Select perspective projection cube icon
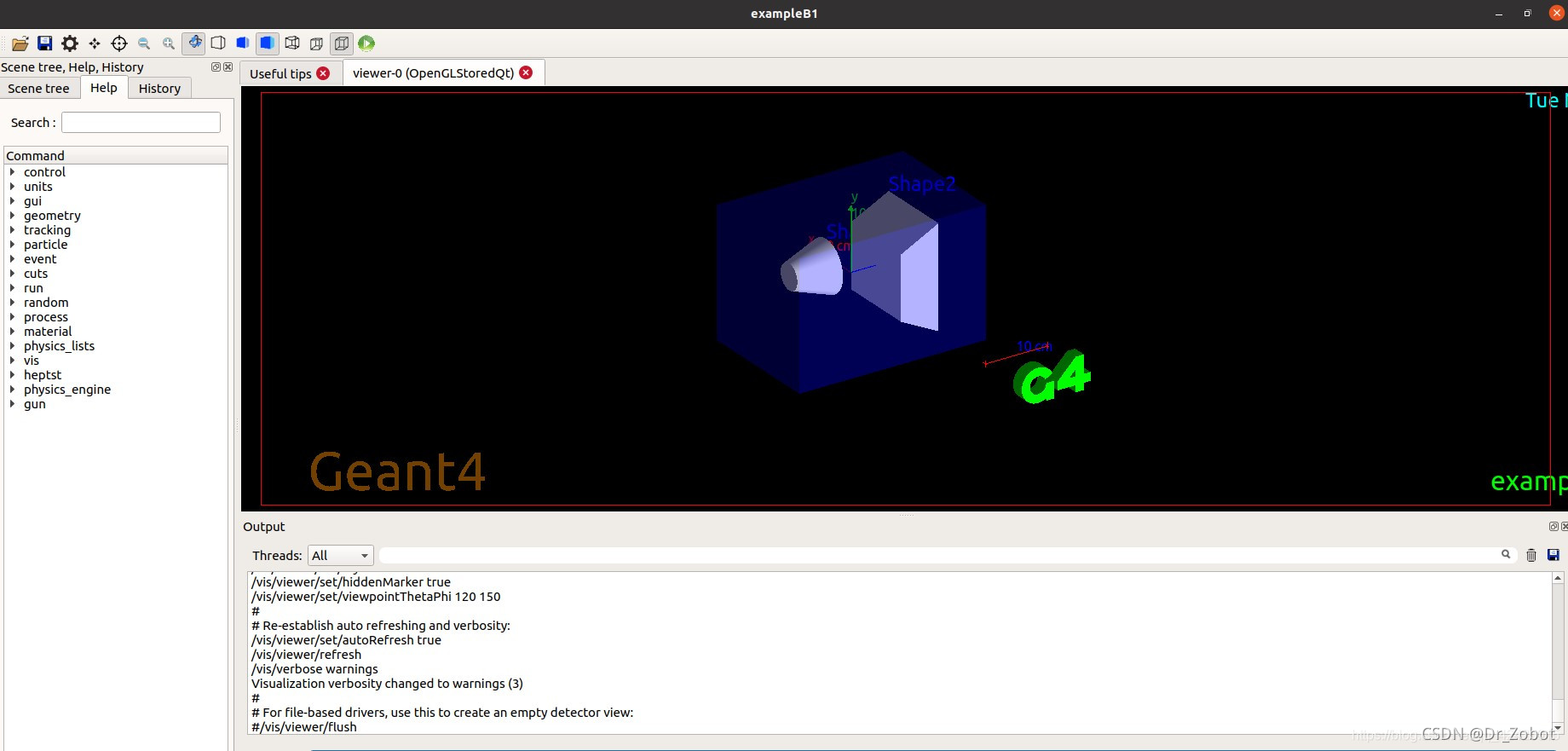Viewport: 1568px width, 751px height. [317, 43]
